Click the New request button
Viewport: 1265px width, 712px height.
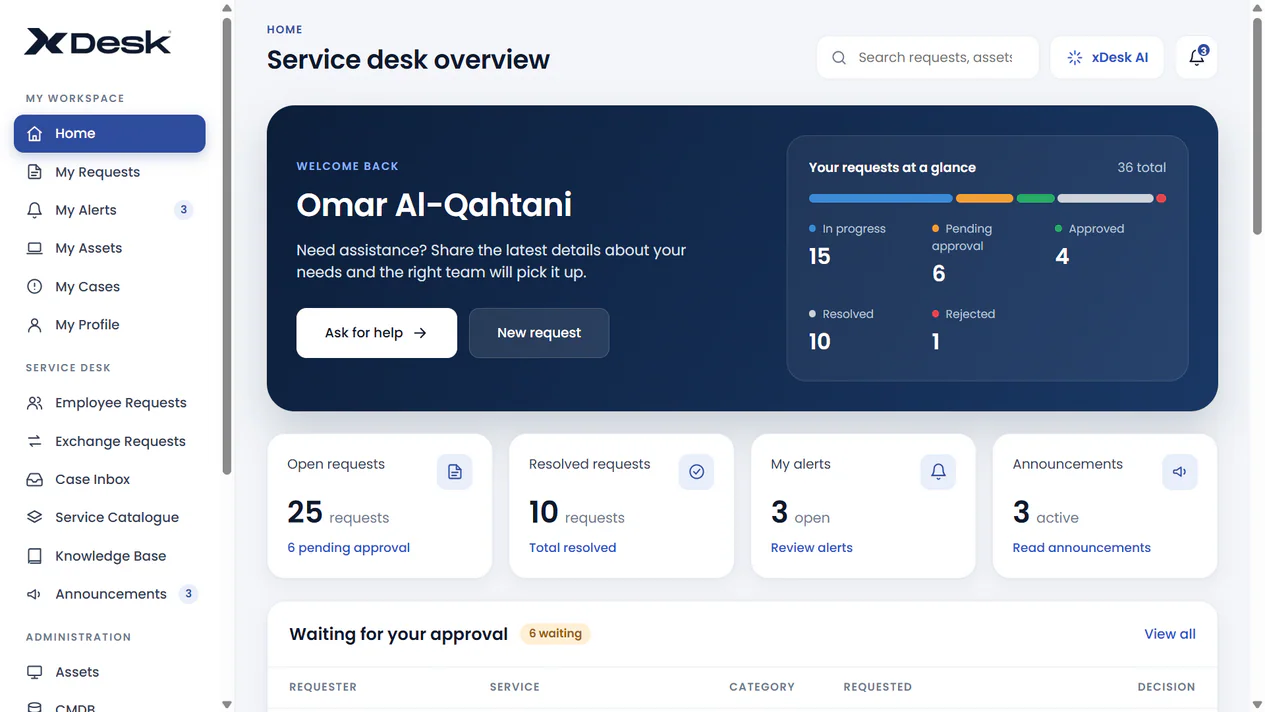[x=539, y=333]
